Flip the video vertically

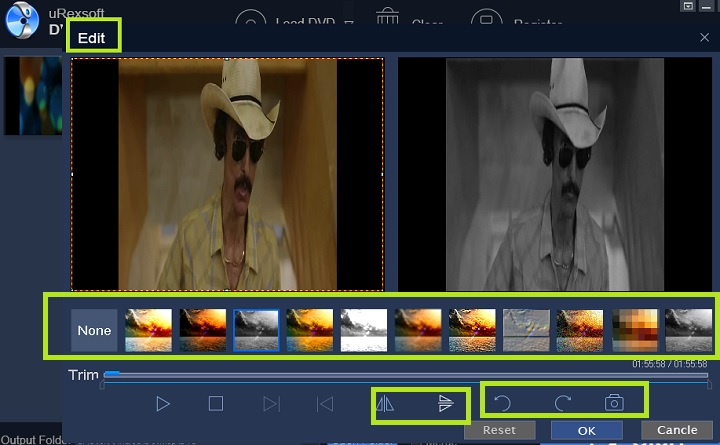click(x=445, y=403)
